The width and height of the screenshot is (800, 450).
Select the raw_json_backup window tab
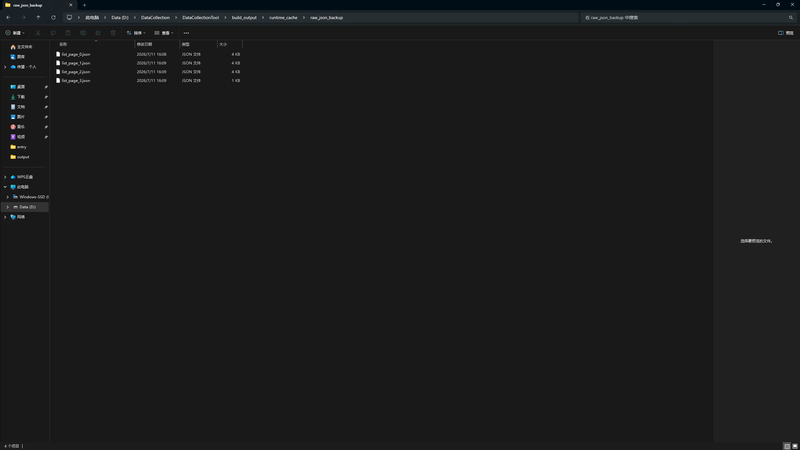[37, 5]
